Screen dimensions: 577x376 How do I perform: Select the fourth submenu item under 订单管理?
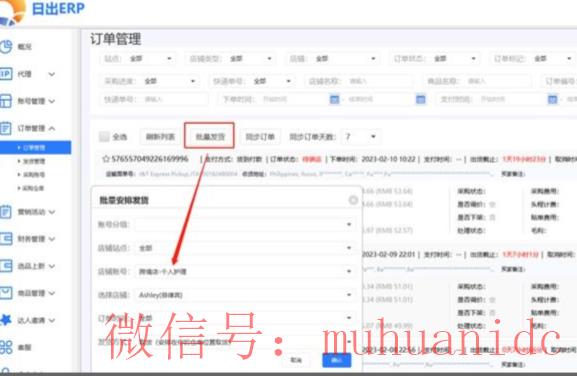click(34, 188)
